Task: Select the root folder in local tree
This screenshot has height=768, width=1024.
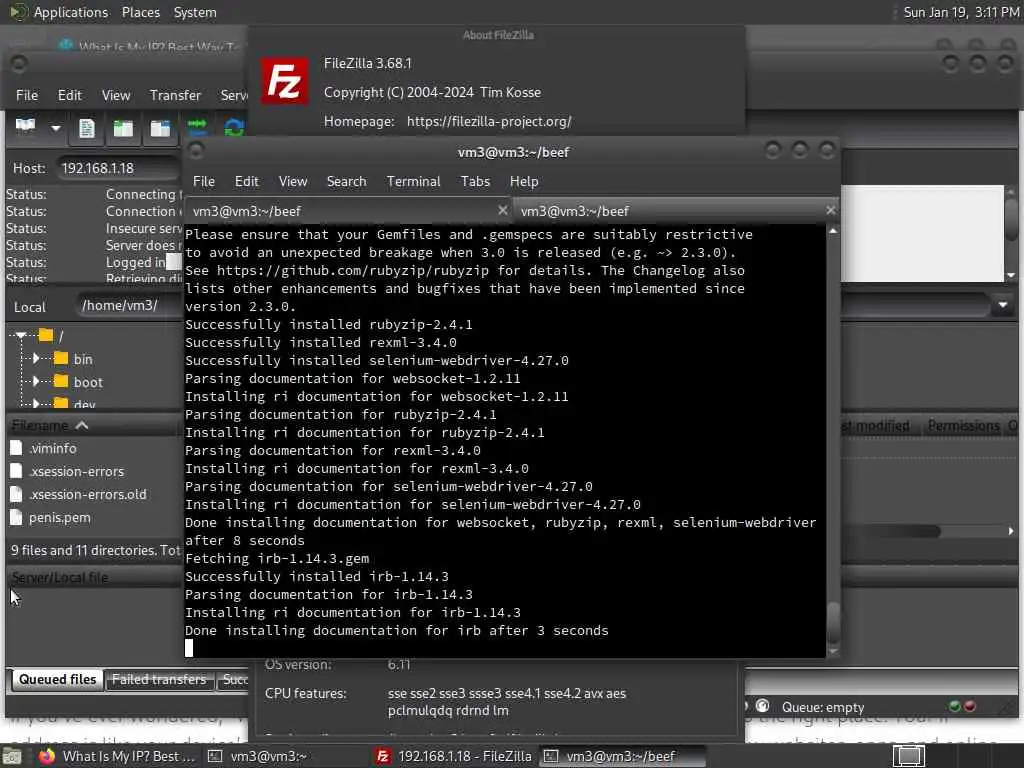Action: tap(51, 336)
